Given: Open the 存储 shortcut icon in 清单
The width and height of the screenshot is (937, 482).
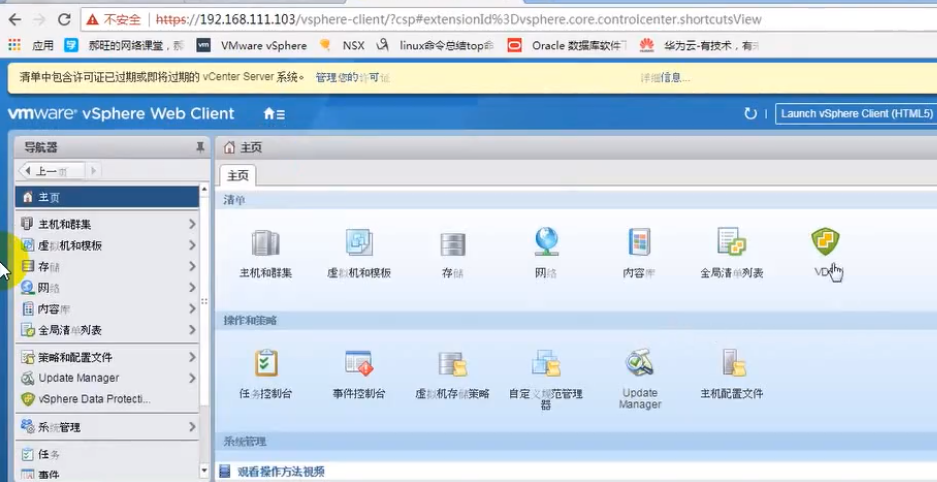Looking at the screenshot, I should (x=452, y=244).
